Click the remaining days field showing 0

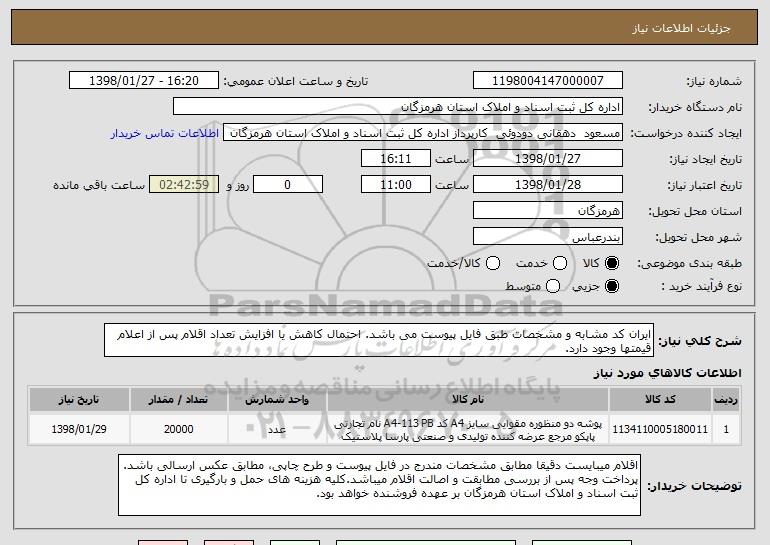click(288, 185)
